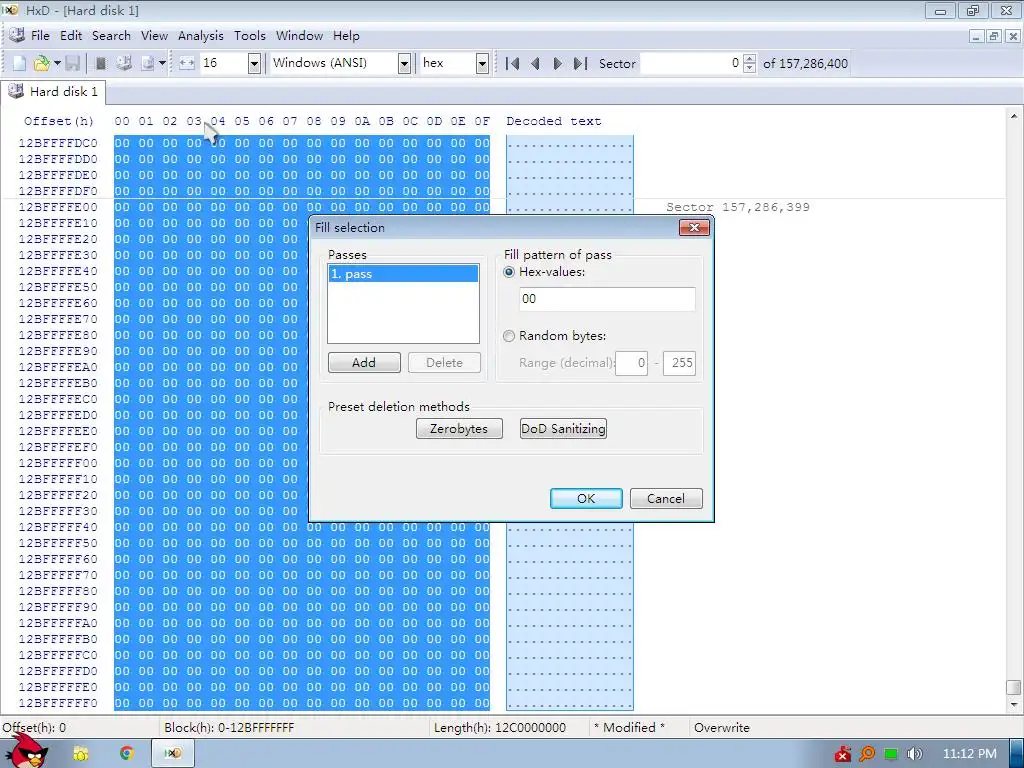Click the red security alert tray icon
This screenshot has width=1024, height=768.
(842, 754)
